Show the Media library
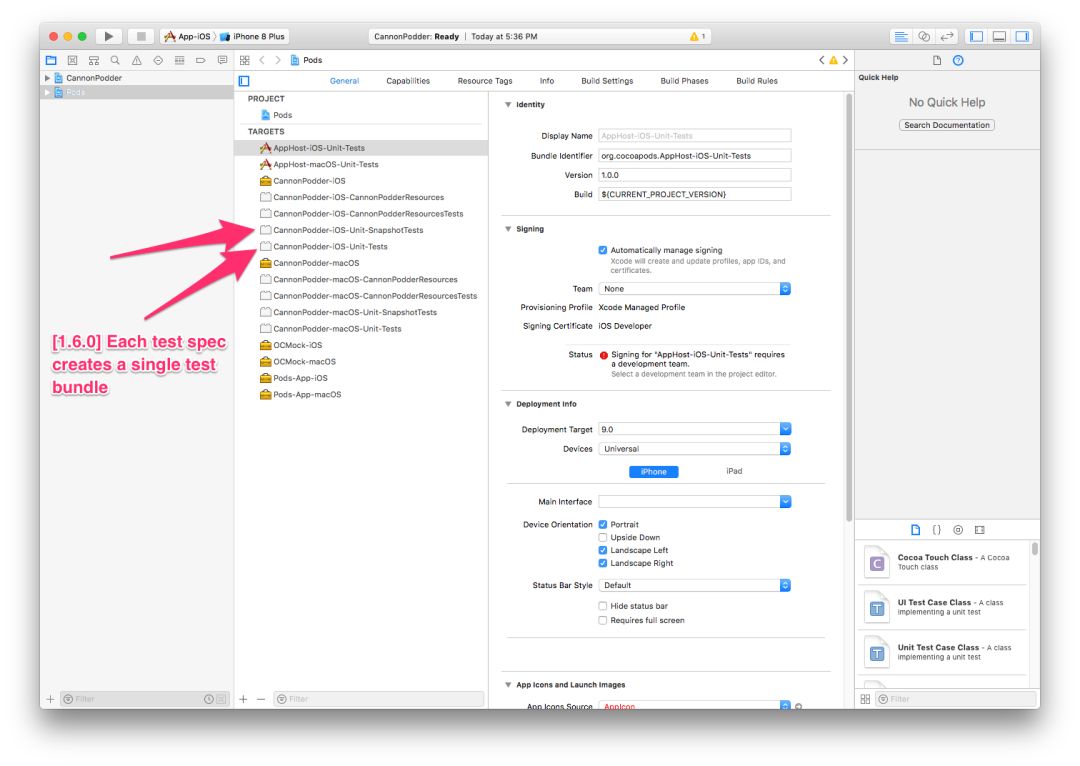Image resolution: width=1080 pixels, height=766 pixels. point(979,530)
